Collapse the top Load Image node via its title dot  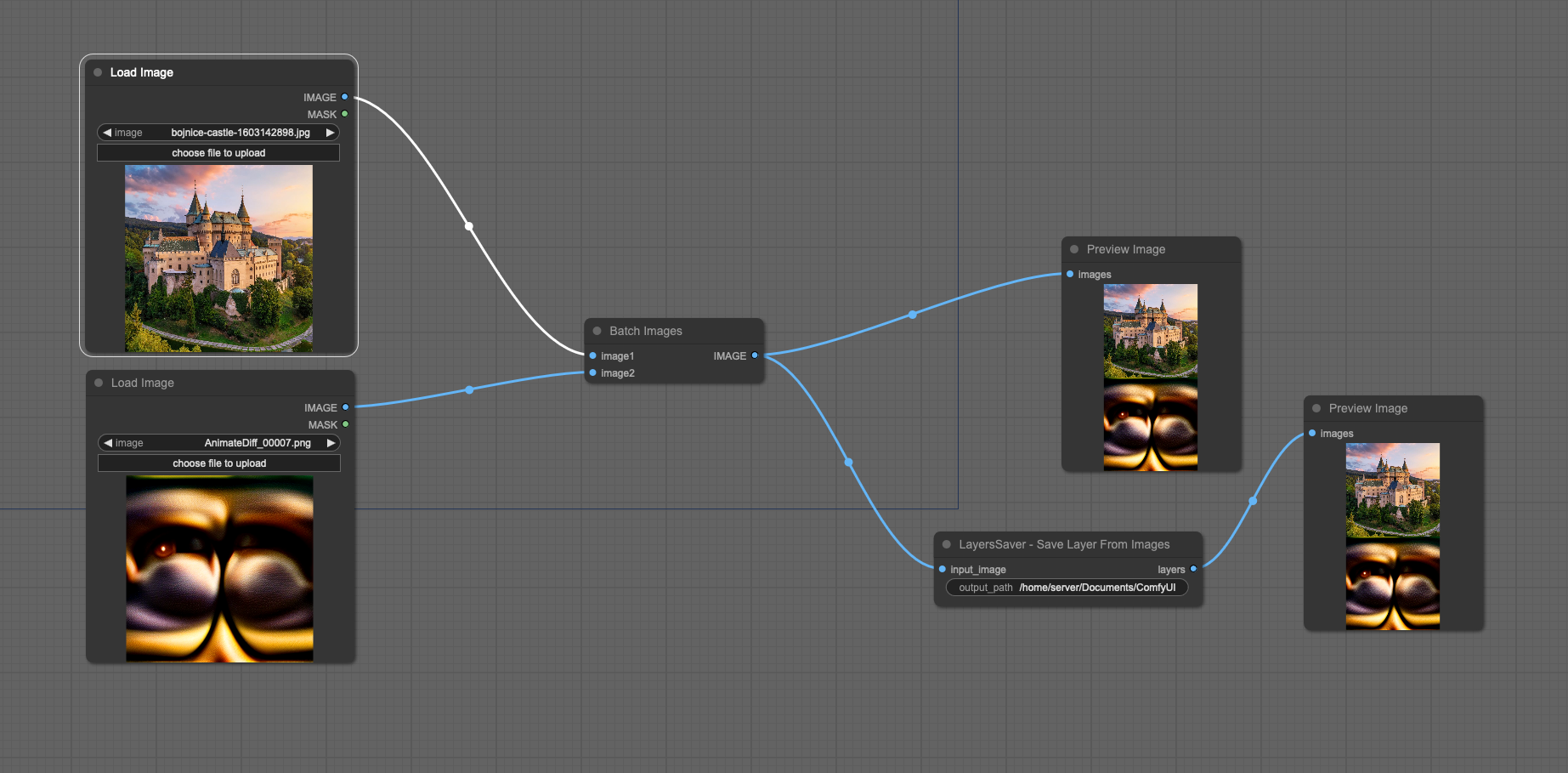98,72
